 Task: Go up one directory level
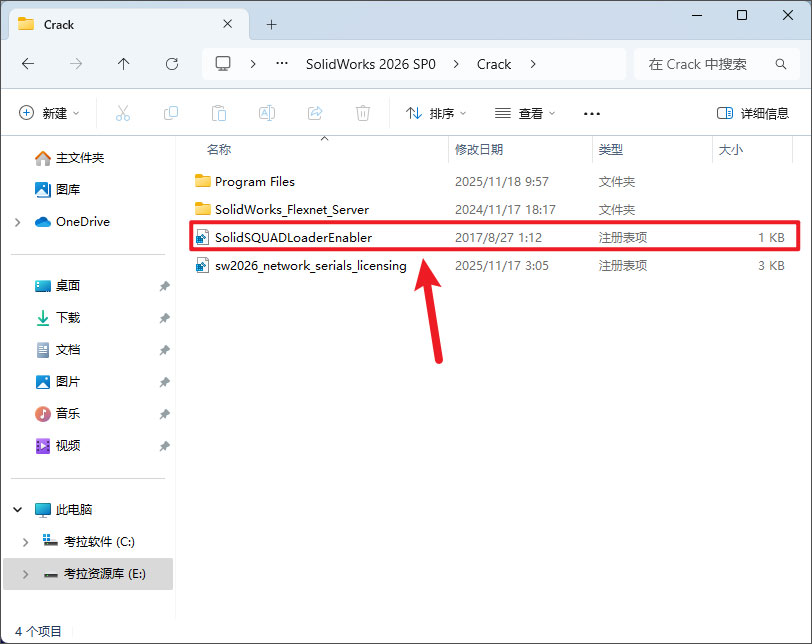pyautogui.click(x=124, y=64)
